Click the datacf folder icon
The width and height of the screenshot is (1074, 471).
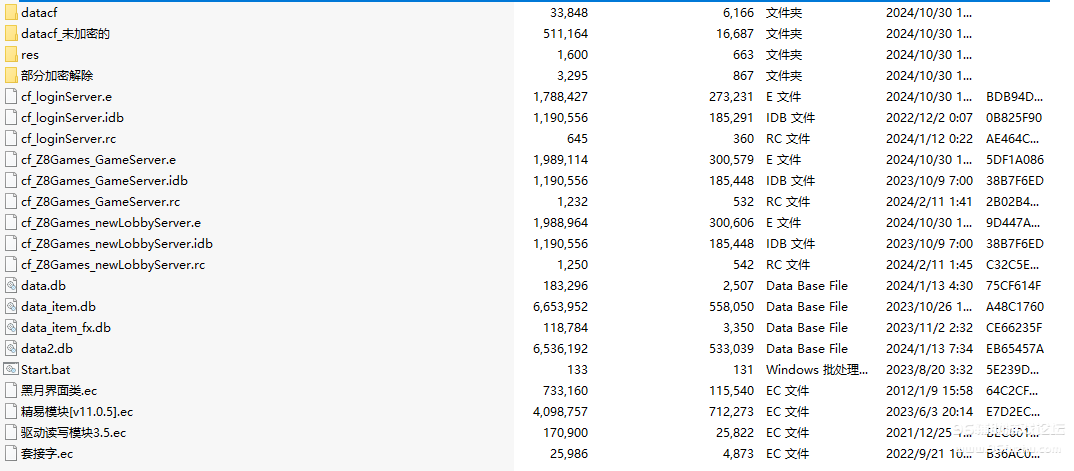coord(11,13)
